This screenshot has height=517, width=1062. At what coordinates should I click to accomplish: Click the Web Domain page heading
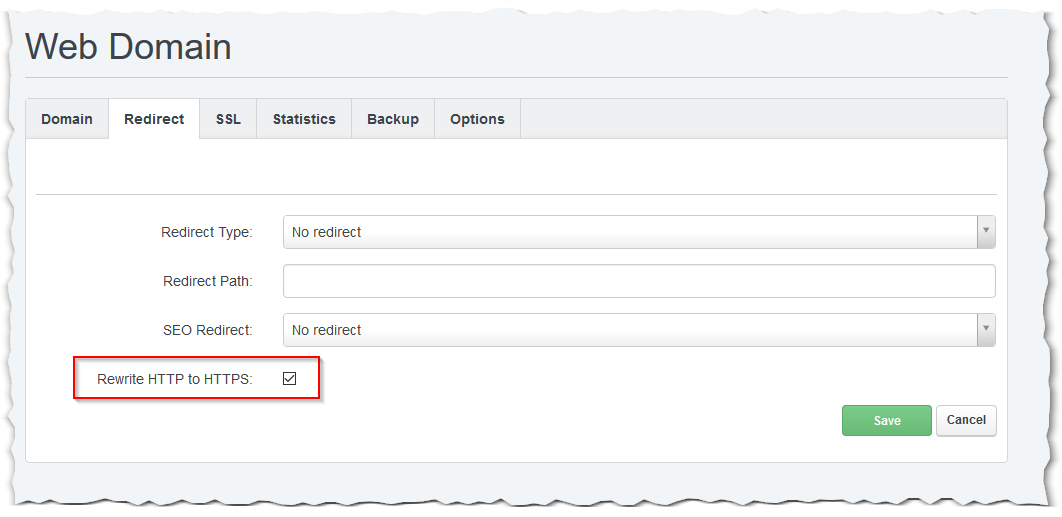tap(128, 47)
